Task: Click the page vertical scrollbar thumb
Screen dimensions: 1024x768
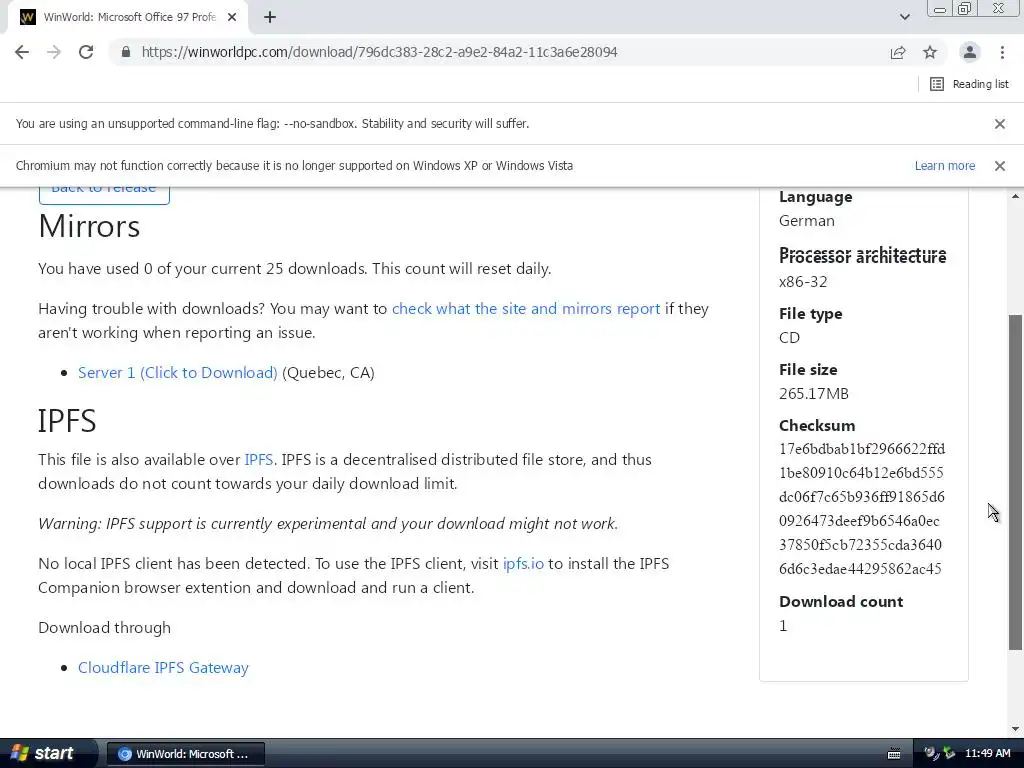Action: point(1016,482)
